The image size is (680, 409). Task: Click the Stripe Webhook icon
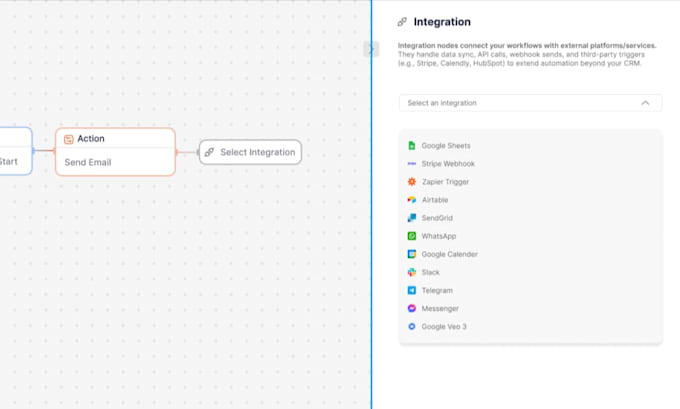[411, 164]
